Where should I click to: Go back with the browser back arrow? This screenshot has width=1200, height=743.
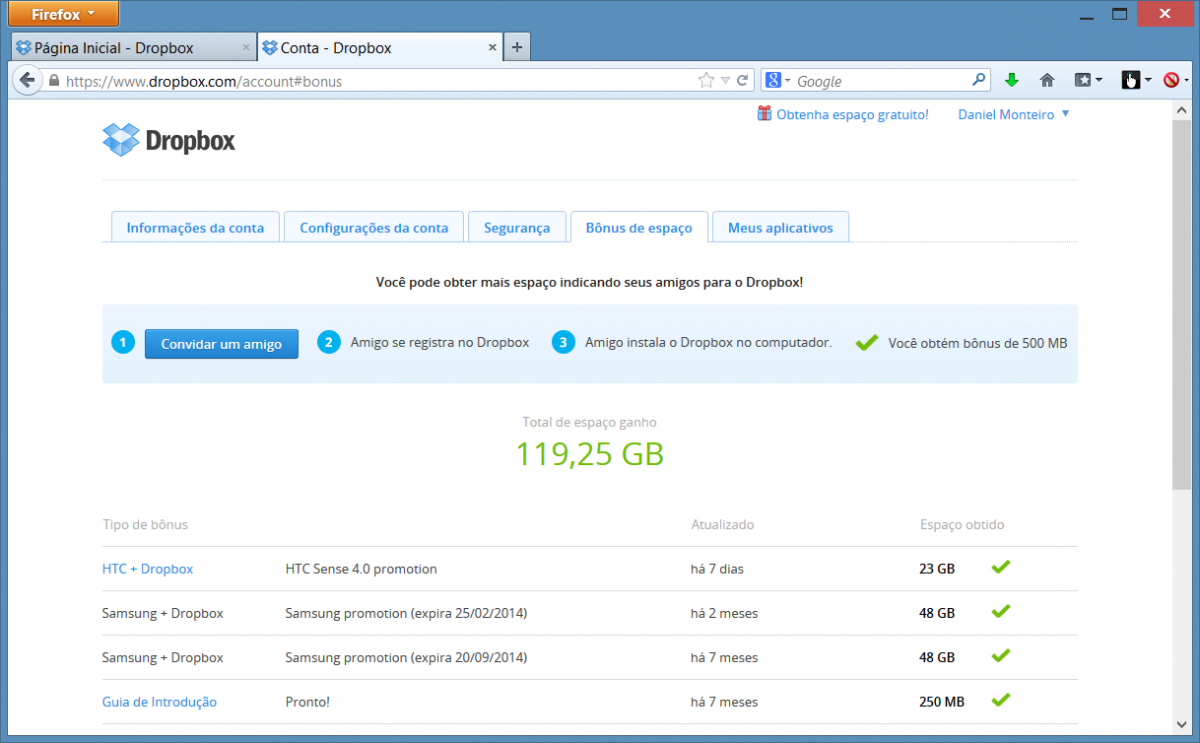[x=27, y=80]
